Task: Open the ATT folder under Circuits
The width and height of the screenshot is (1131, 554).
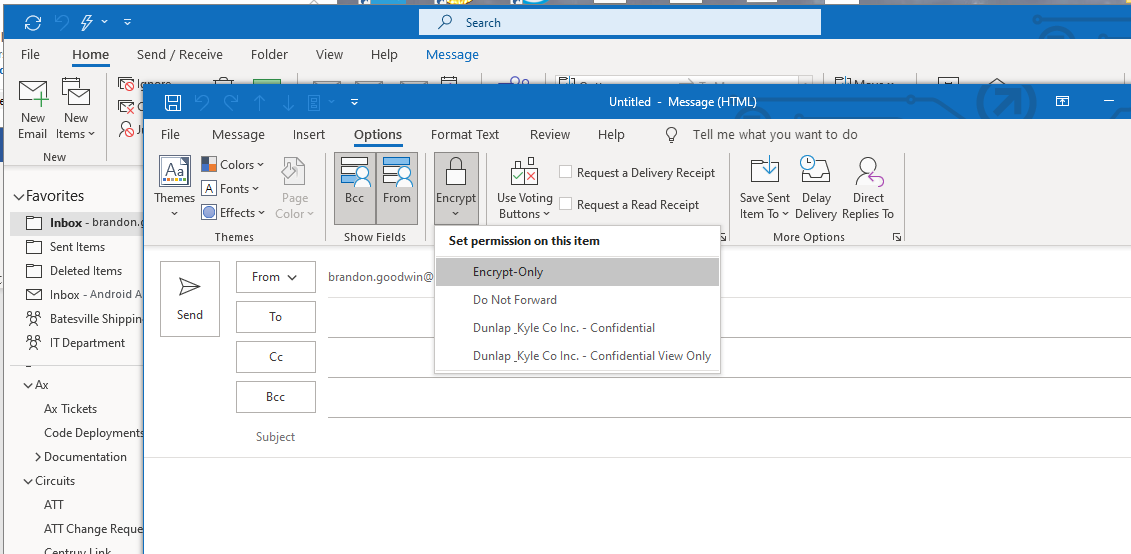Action: tap(53, 505)
